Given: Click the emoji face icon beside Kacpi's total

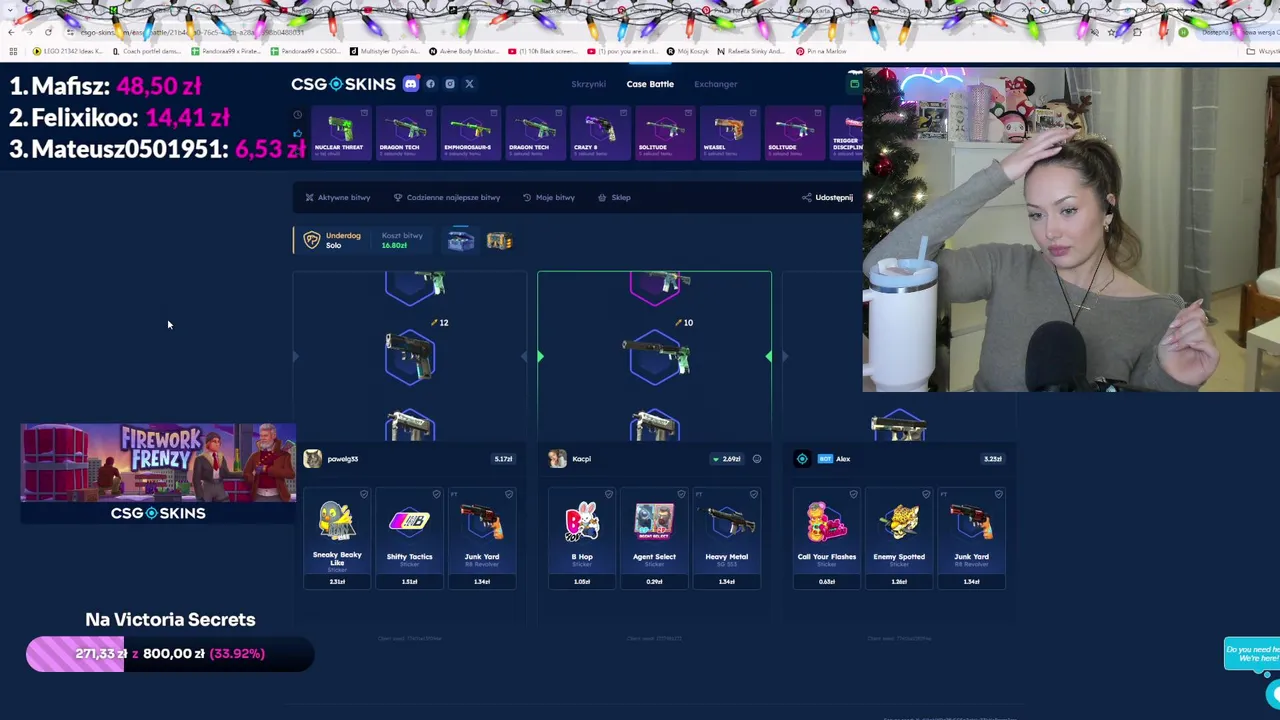Looking at the screenshot, I should tap(757, 459).
